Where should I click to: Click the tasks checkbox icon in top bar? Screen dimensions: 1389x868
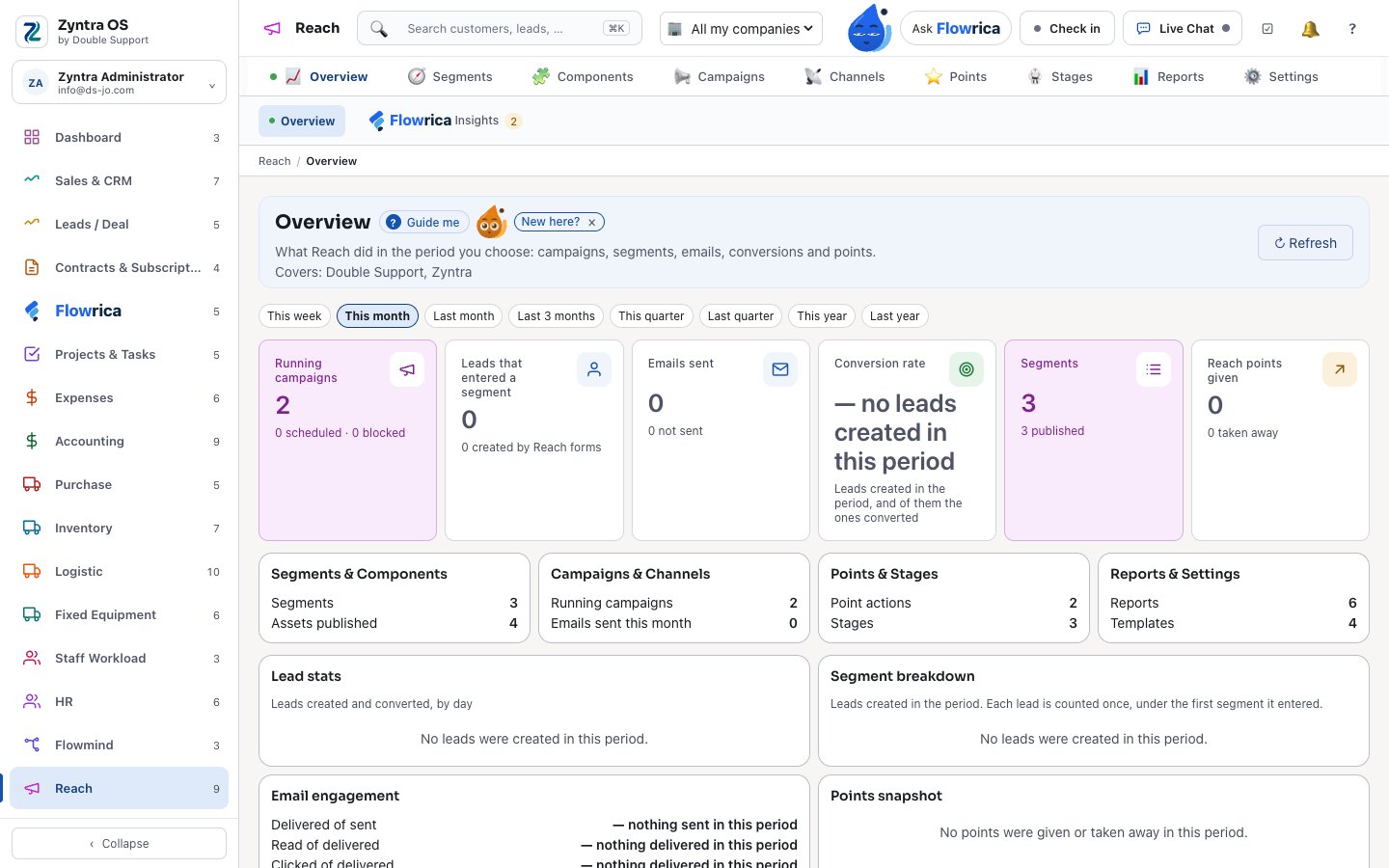pos(1267,29)
